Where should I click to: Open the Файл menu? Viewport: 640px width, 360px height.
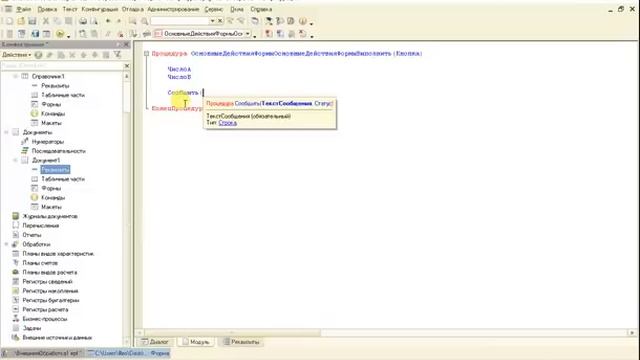[x=23, y=9]
